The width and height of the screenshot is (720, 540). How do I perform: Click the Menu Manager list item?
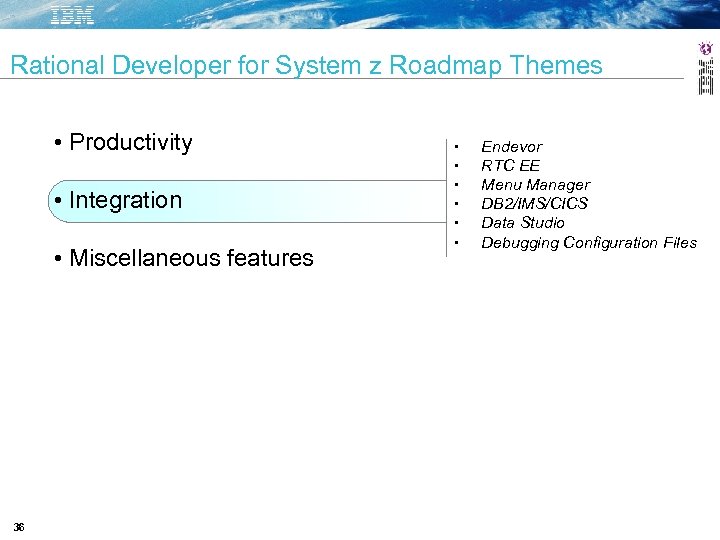[x=535, y=185]
